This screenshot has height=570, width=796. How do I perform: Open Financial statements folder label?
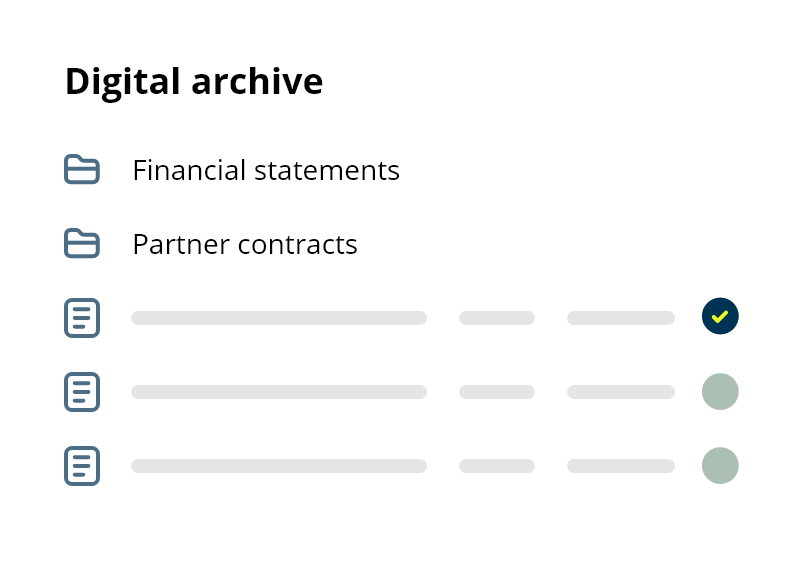(266, 170)
